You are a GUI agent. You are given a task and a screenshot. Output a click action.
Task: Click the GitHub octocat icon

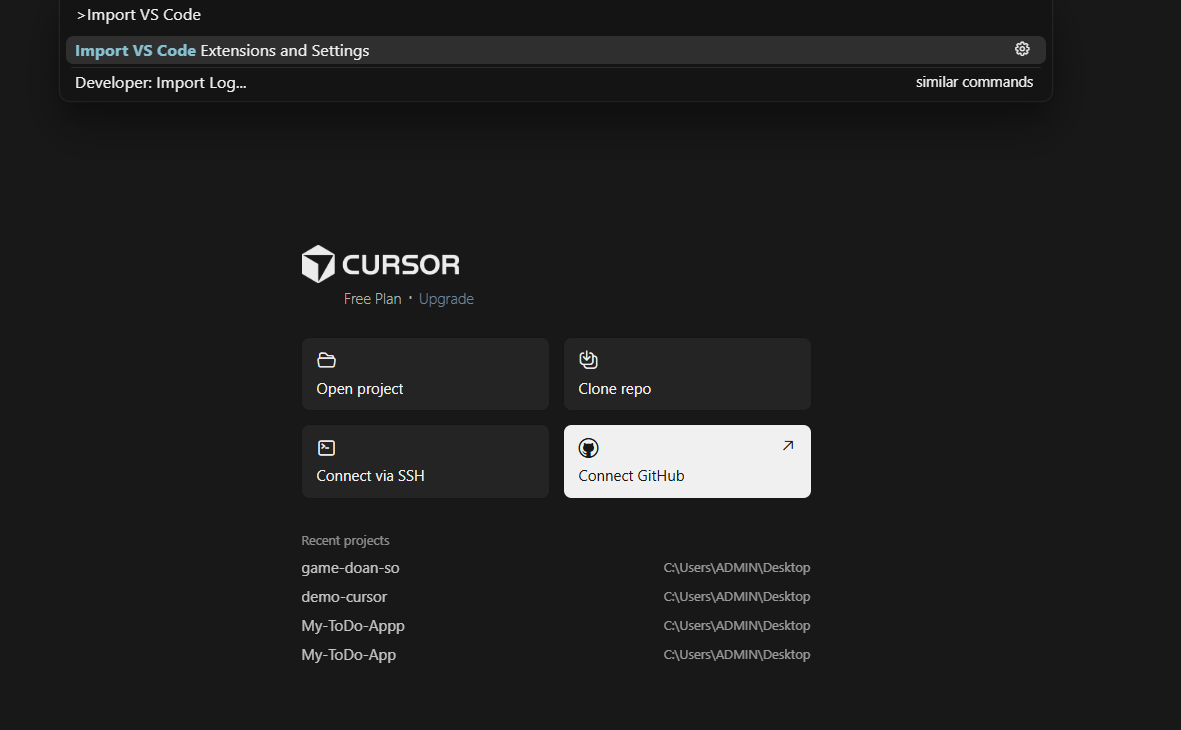coord(588,448)
